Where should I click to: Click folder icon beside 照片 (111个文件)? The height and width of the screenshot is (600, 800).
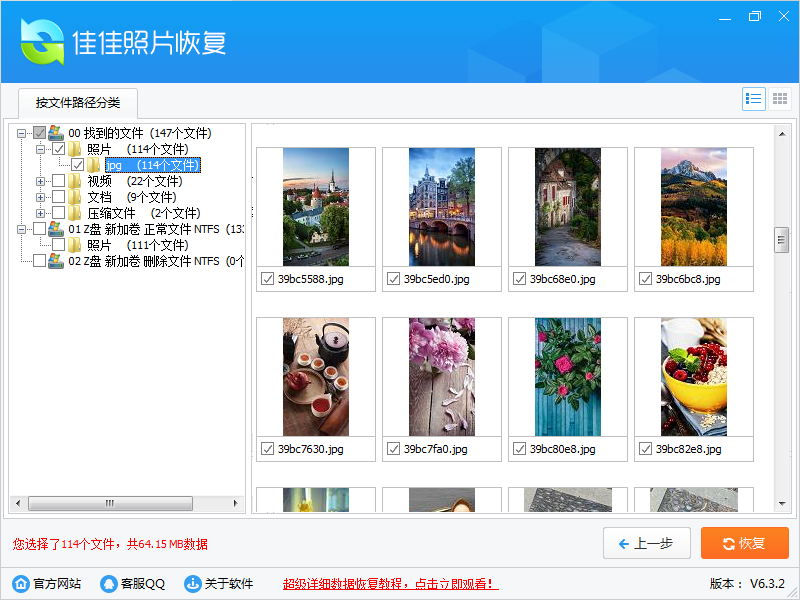(74, 245)
